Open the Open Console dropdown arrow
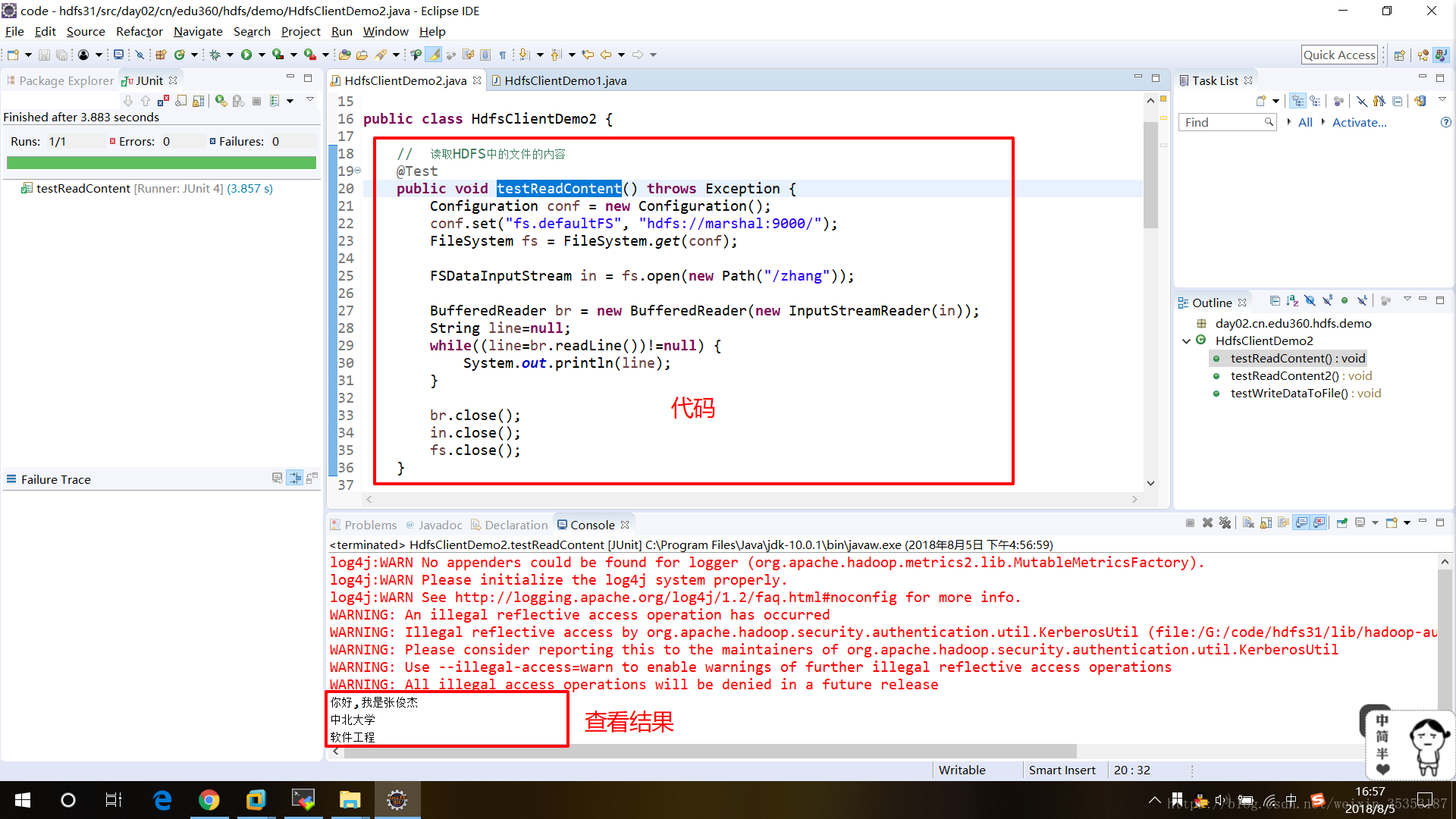The image size is (1456, 819). point(1407,522)
